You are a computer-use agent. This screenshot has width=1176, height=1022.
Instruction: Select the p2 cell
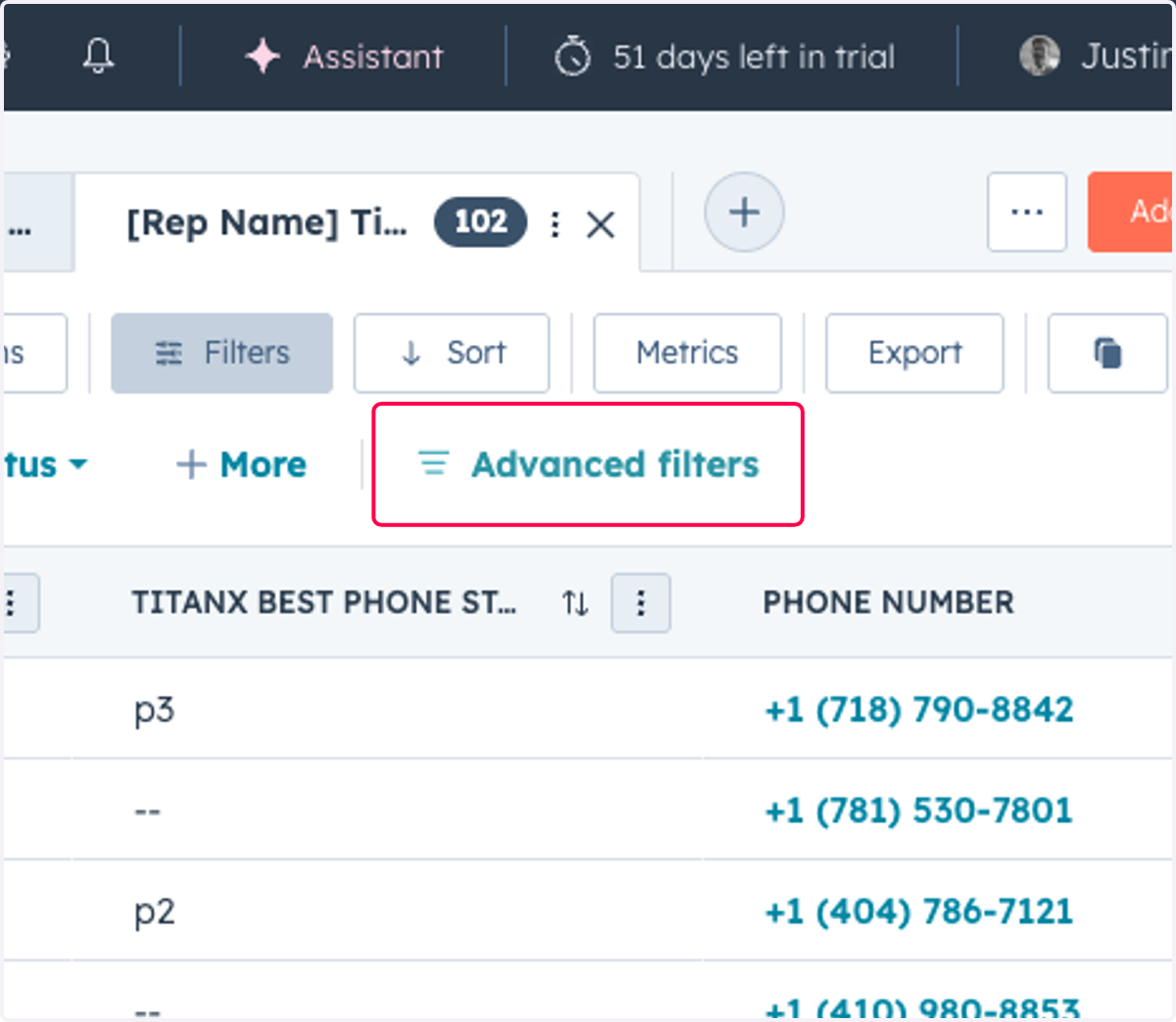pos(154,912)
